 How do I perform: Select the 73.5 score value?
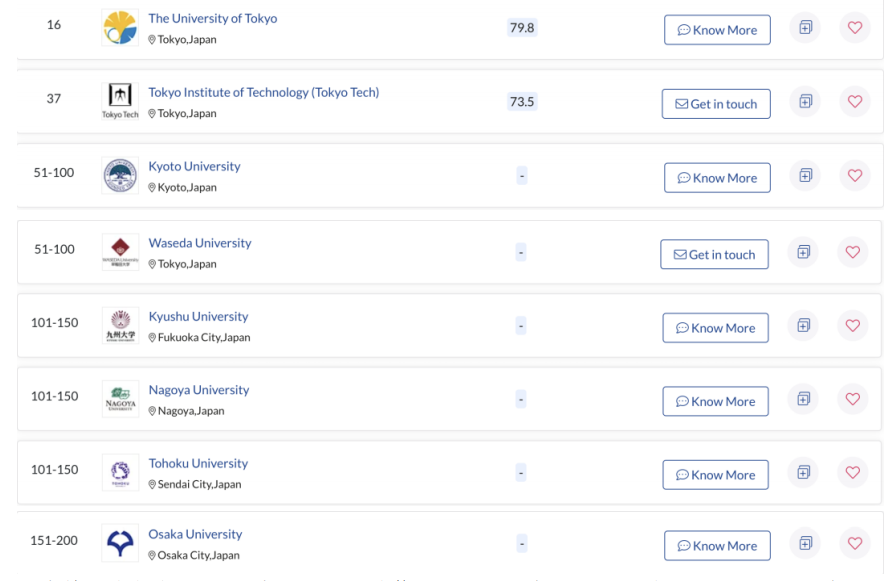tap(522, 101)
